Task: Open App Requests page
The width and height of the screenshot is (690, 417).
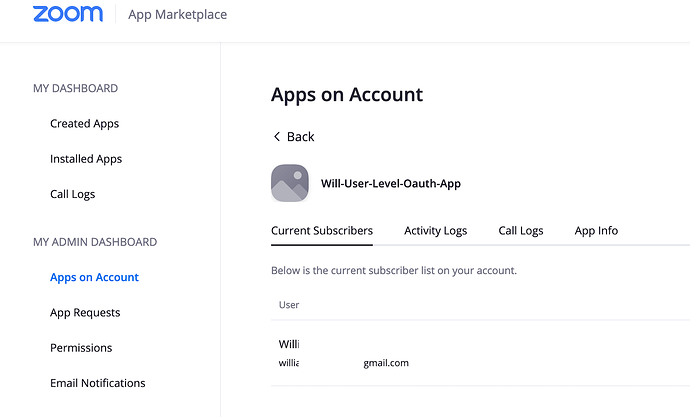Action: pyautogui.click(x=85, y=313)
